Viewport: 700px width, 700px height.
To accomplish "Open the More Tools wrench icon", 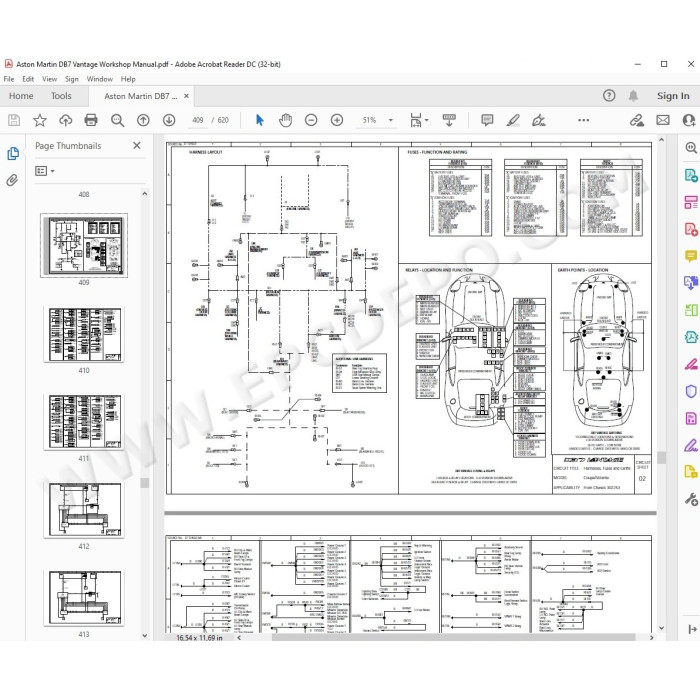I will pyautogui.click(x=691, y=499).
